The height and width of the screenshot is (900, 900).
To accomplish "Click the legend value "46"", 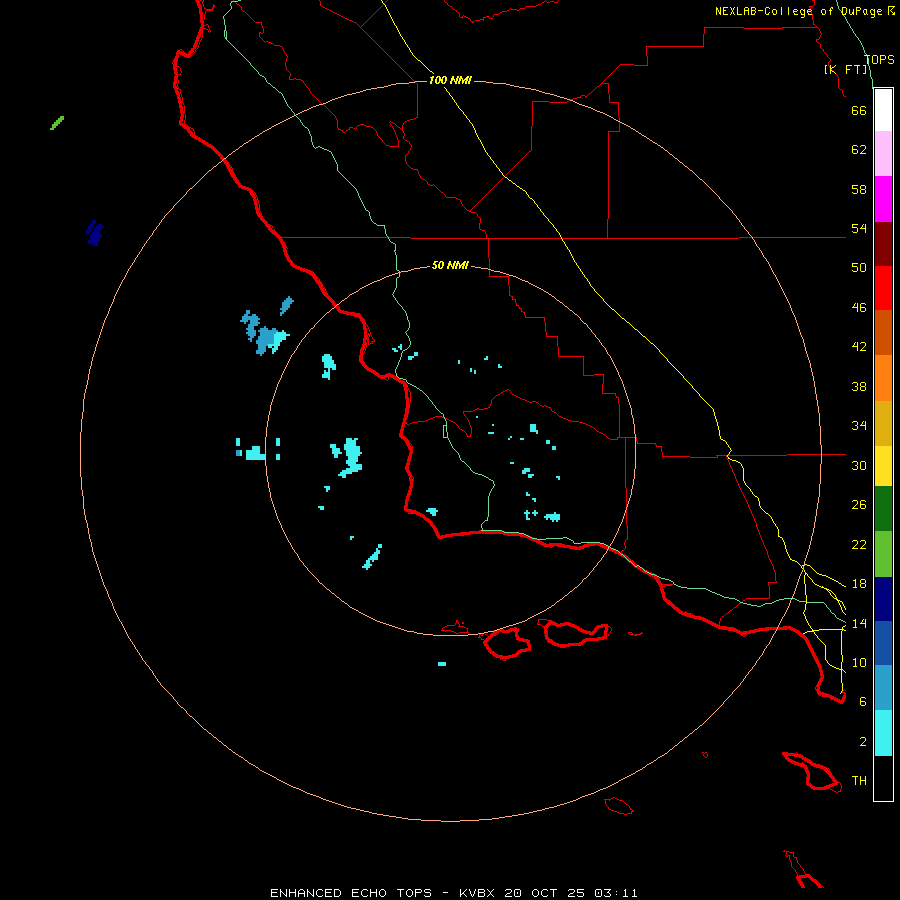I will [859, 308].
